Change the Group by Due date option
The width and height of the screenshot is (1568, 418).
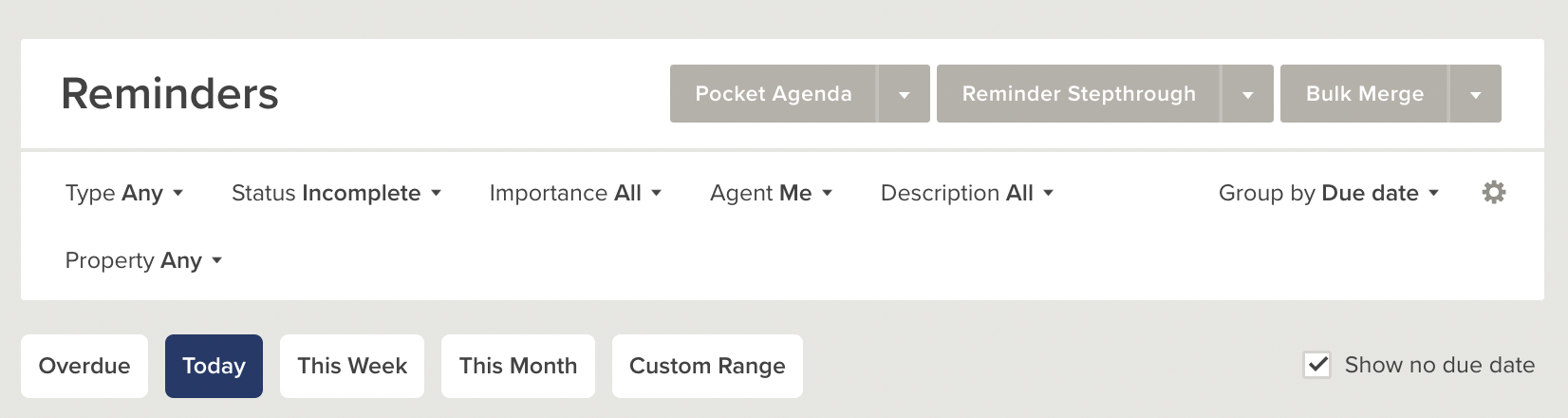click(1329, 193)
